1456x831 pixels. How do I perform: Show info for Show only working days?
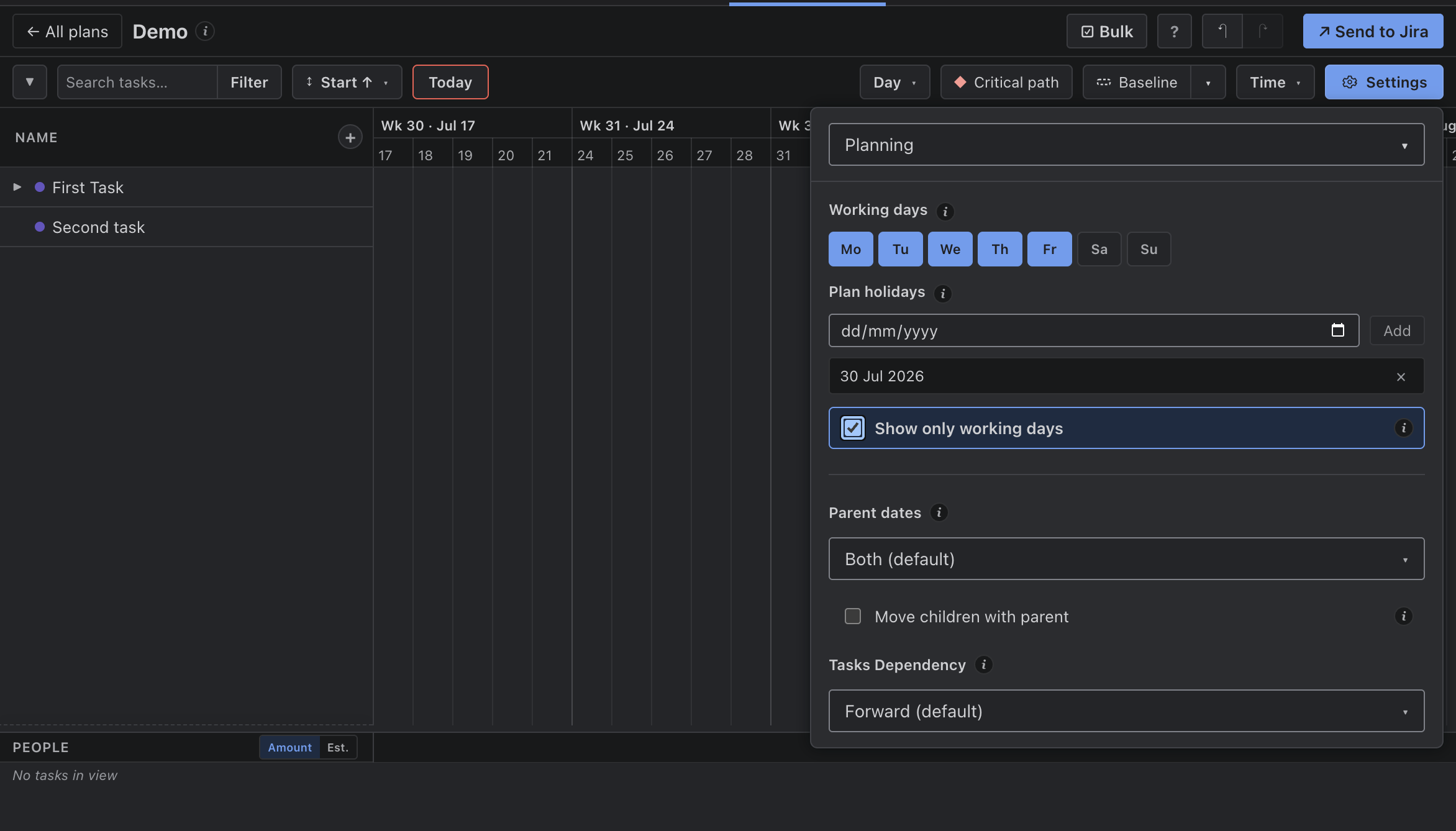tap(1403, 428)
